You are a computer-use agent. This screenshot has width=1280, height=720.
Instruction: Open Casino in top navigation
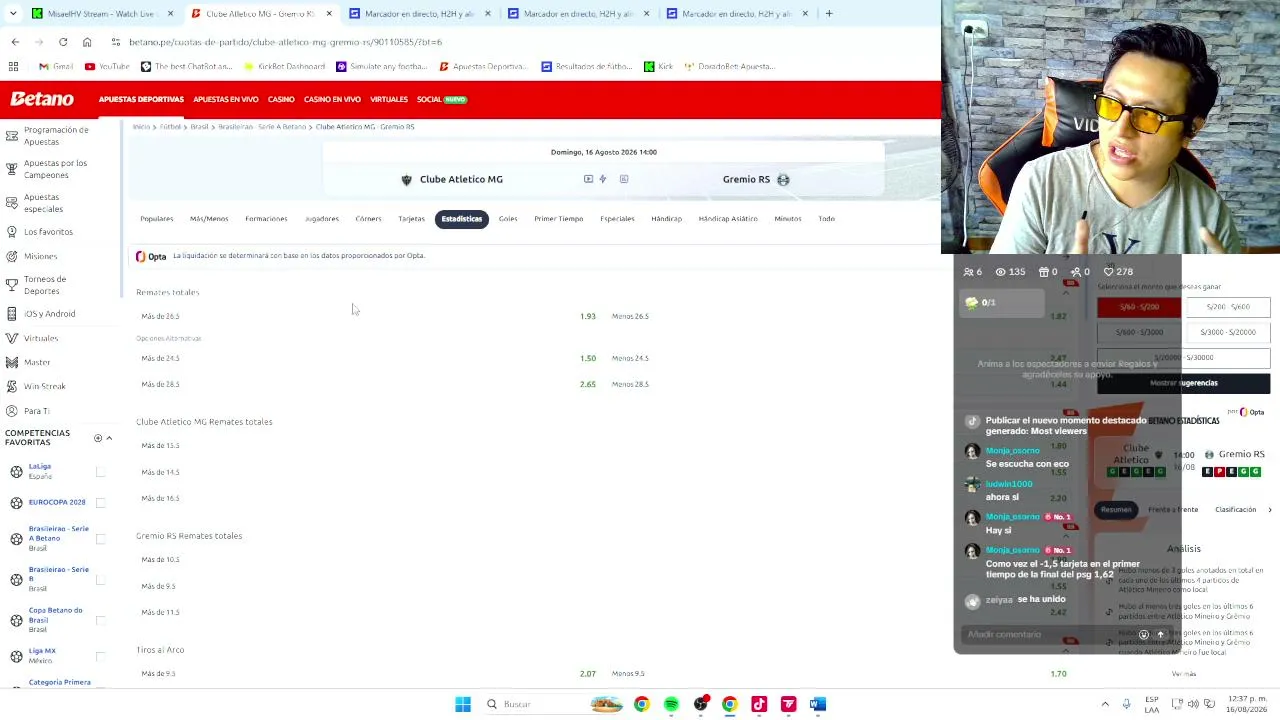pyautogui.click(x=281, y=100)
